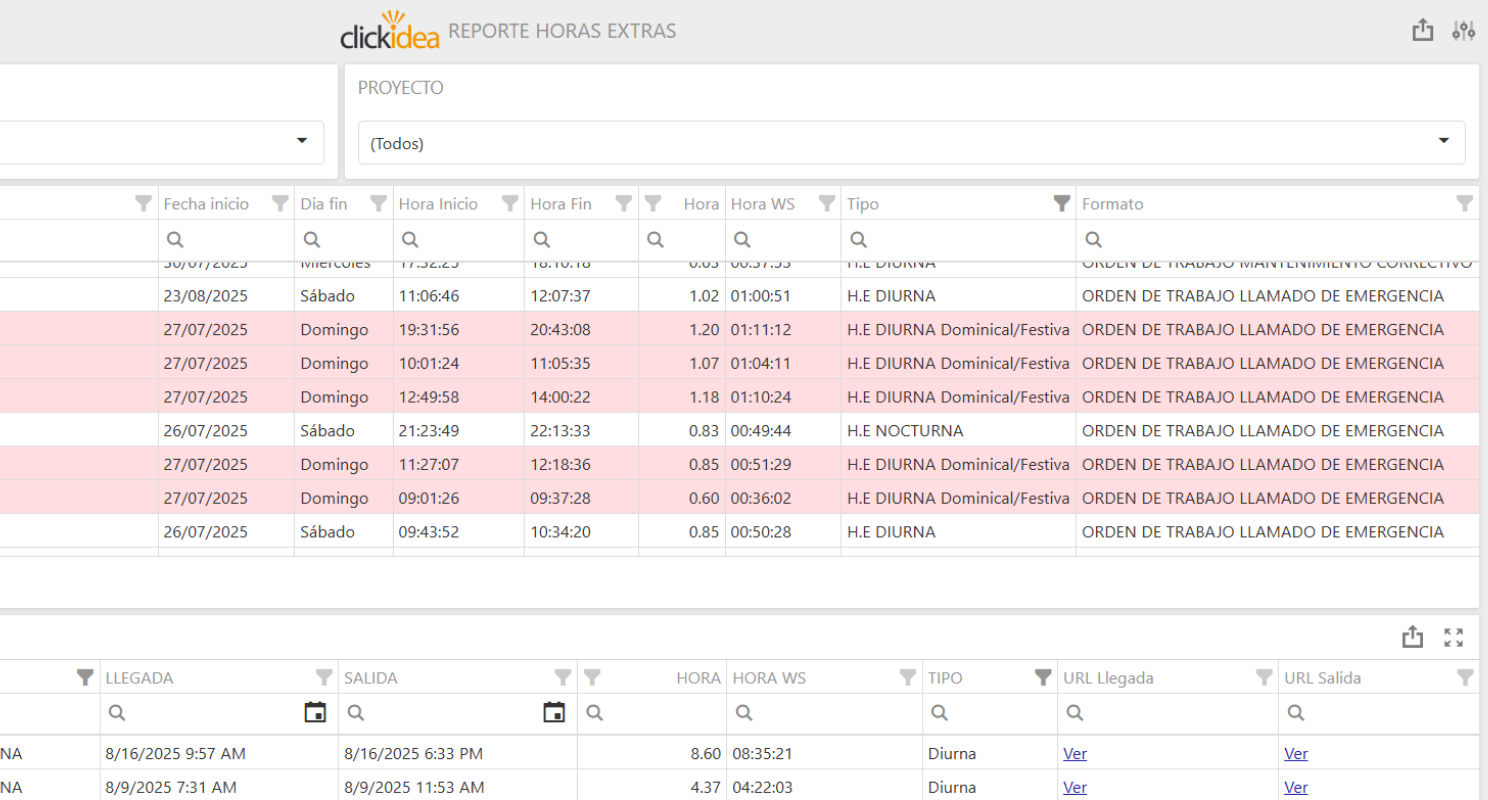The height and width of the screenshot is (800, 1488).
Task: Open the SALIDA calendar date picker
Action: click(x=554, y=712)
